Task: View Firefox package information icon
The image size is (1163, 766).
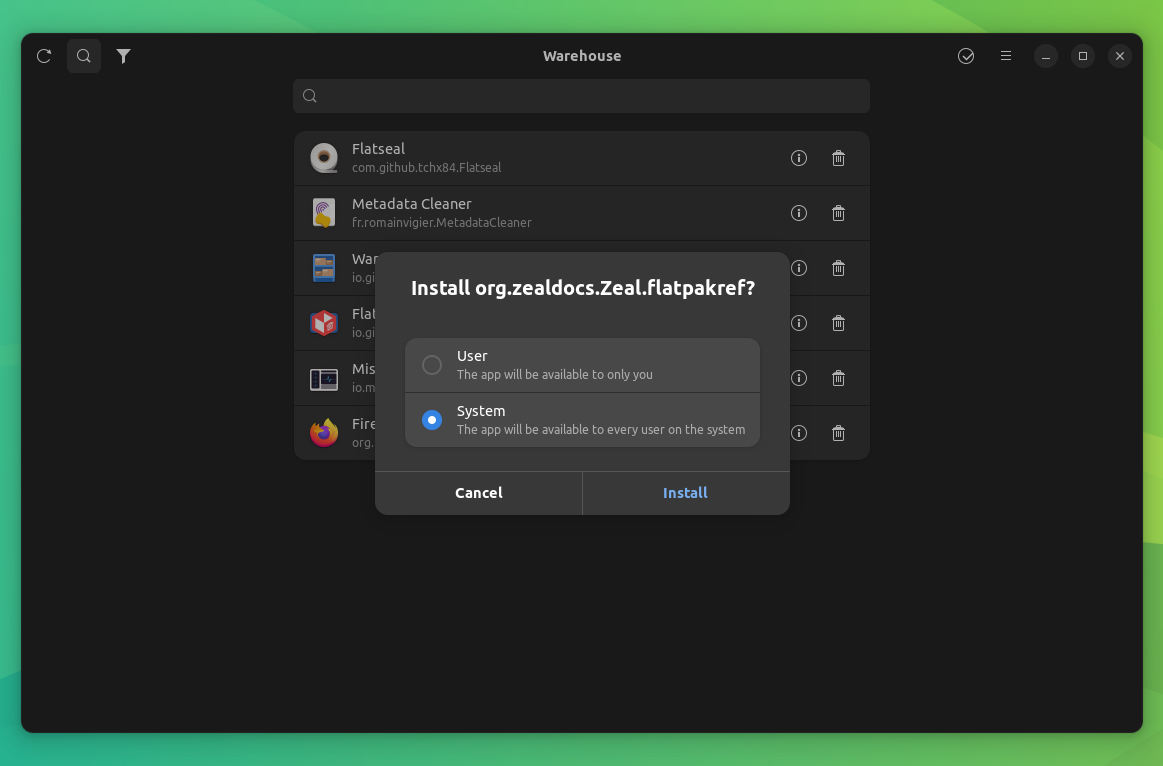Action: [798, 433]
